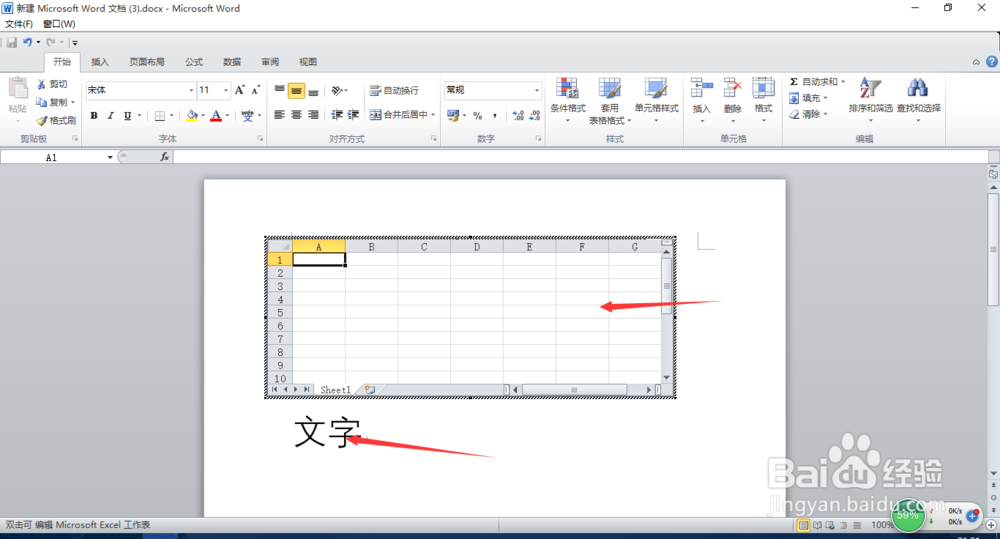The width and height of the screenshot is (1000, 539).
Task: Click the red font color A icon
Action: [x=216, y=115]
